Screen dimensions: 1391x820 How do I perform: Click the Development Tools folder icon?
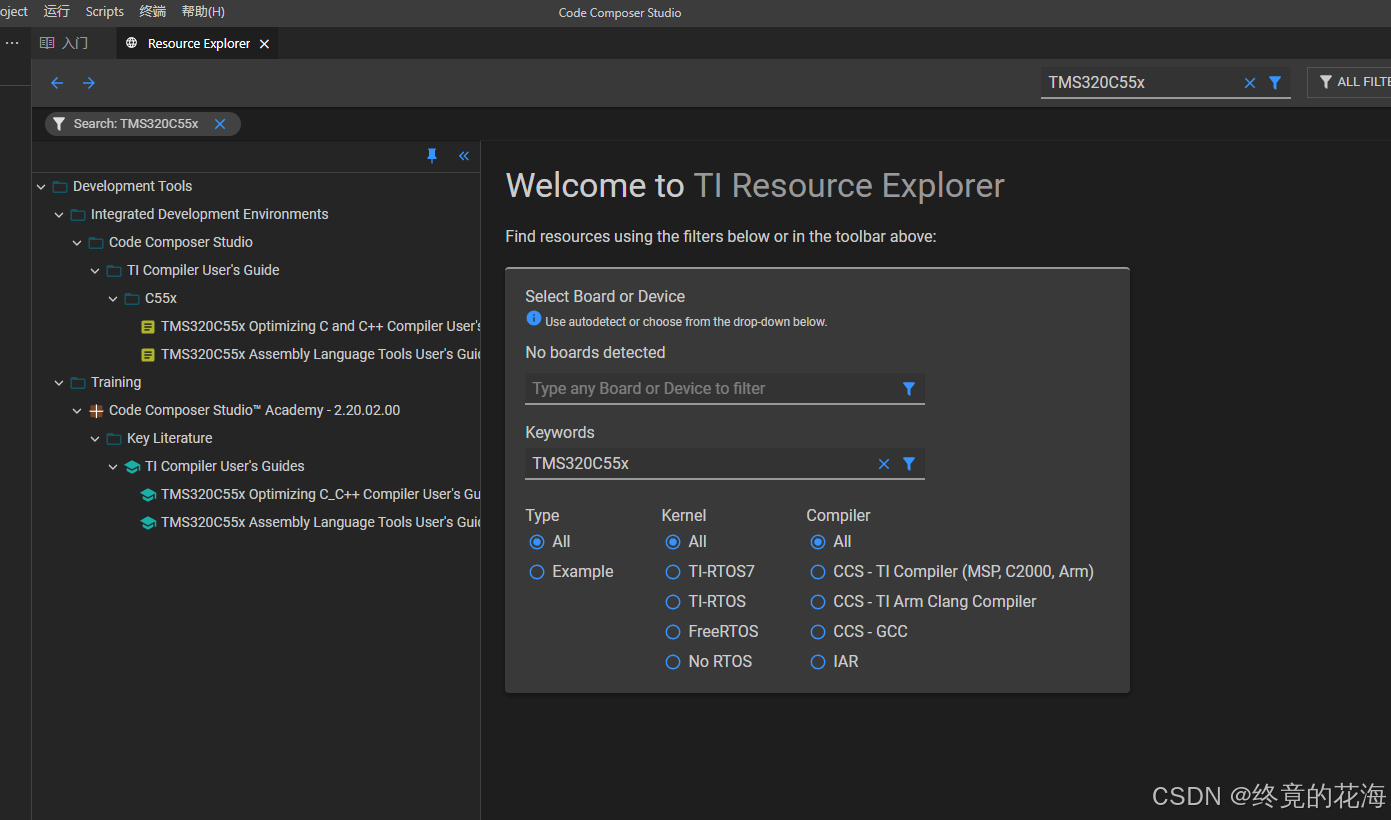[x=60, y=187]
